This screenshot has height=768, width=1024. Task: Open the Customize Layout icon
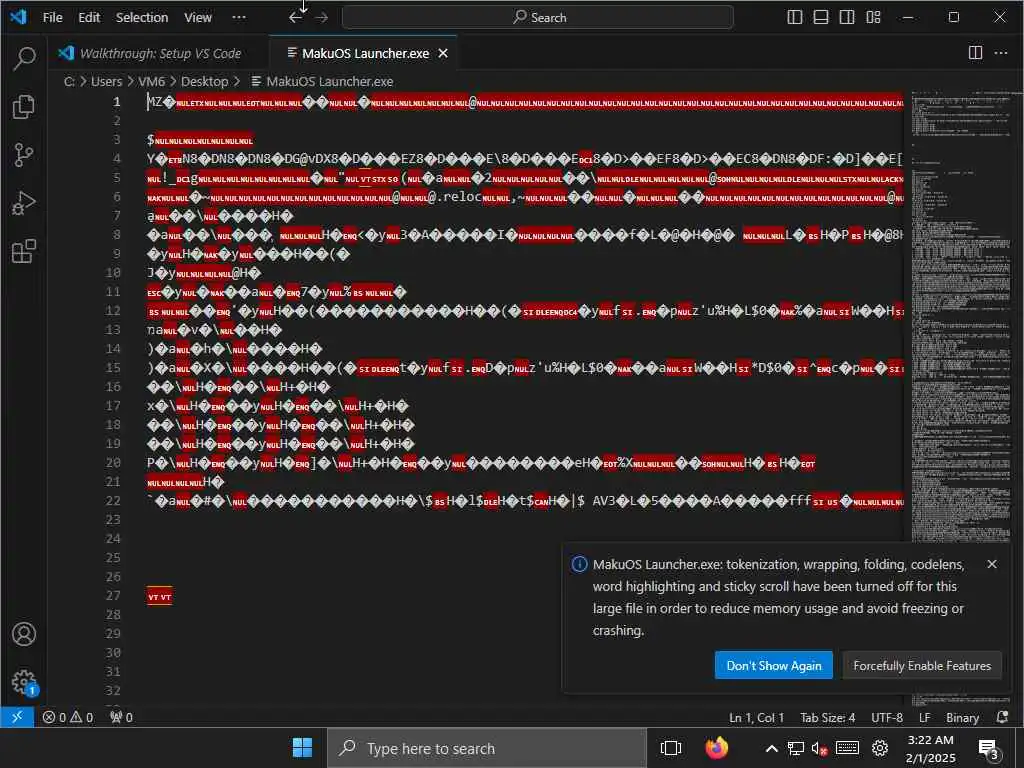[873, 17]
